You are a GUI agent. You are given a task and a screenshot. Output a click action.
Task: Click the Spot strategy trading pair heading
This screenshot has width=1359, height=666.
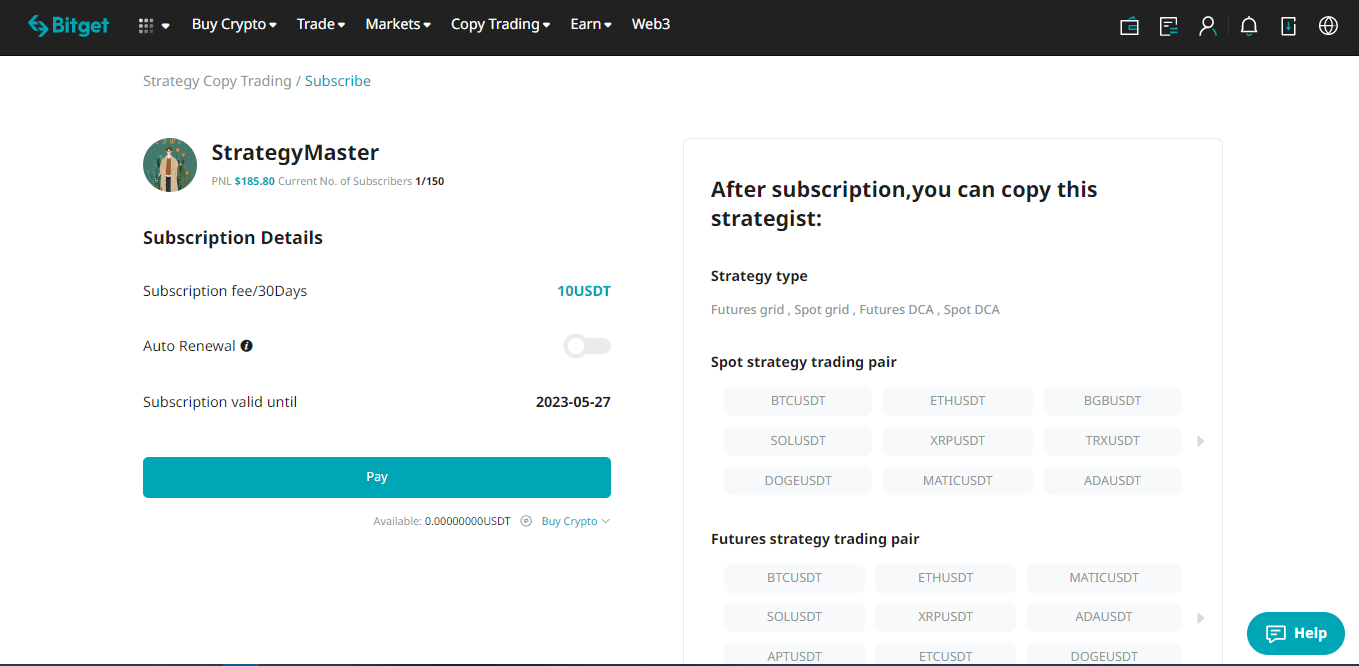pos(804,362)
